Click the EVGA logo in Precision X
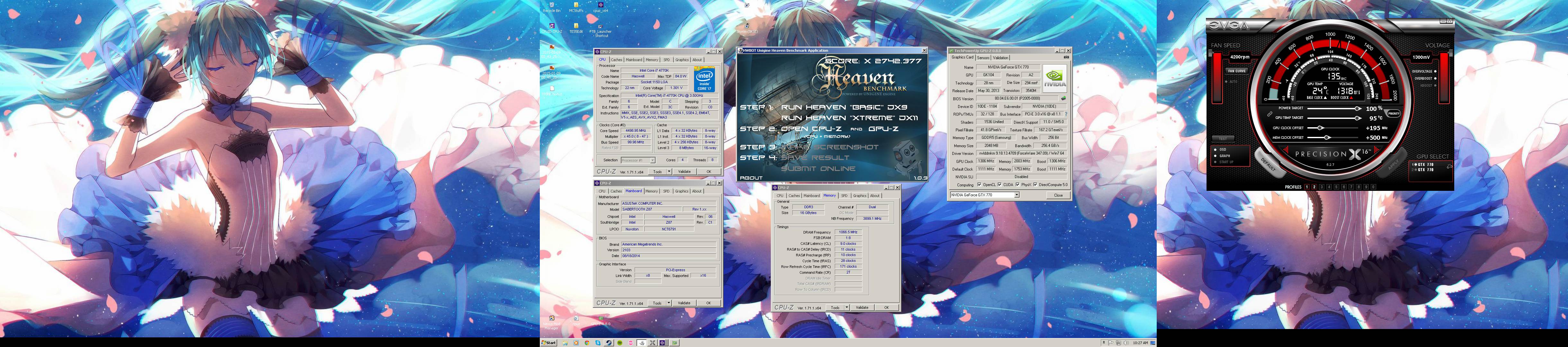The image size is (1568, 347). (1230, 25)
